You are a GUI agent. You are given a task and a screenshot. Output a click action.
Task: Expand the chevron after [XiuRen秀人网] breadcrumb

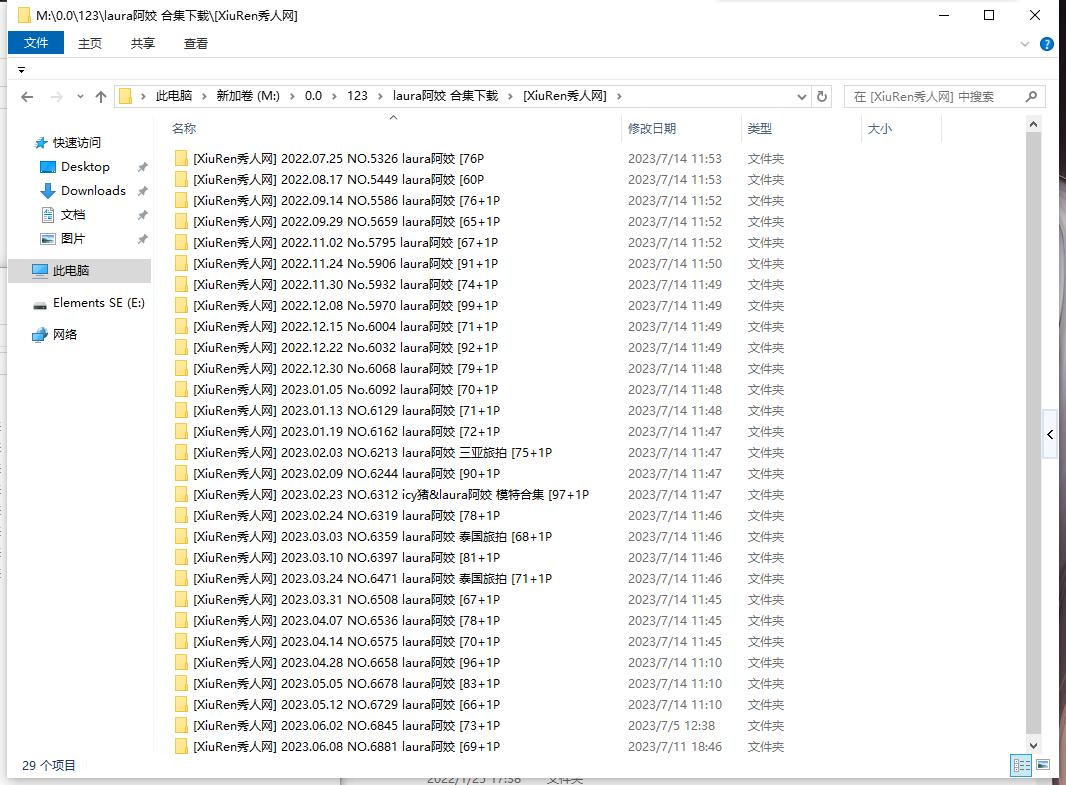pos(619,97)
